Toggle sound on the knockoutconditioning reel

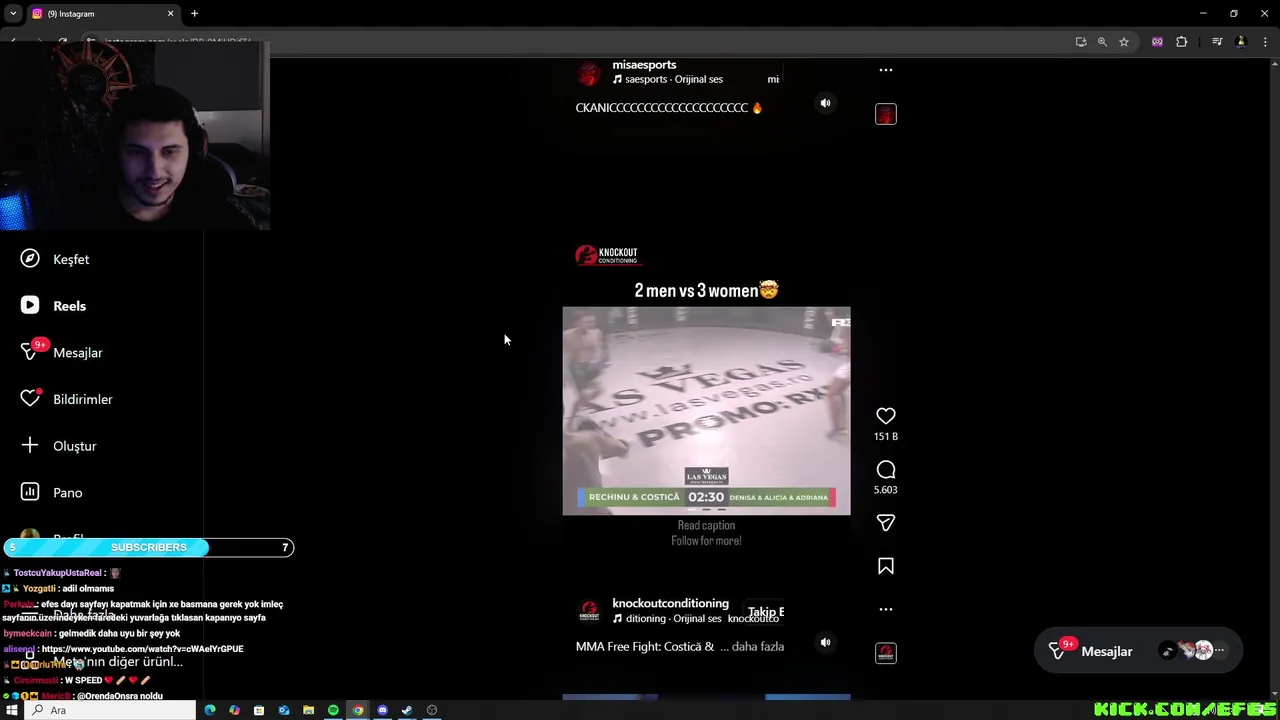825,643
